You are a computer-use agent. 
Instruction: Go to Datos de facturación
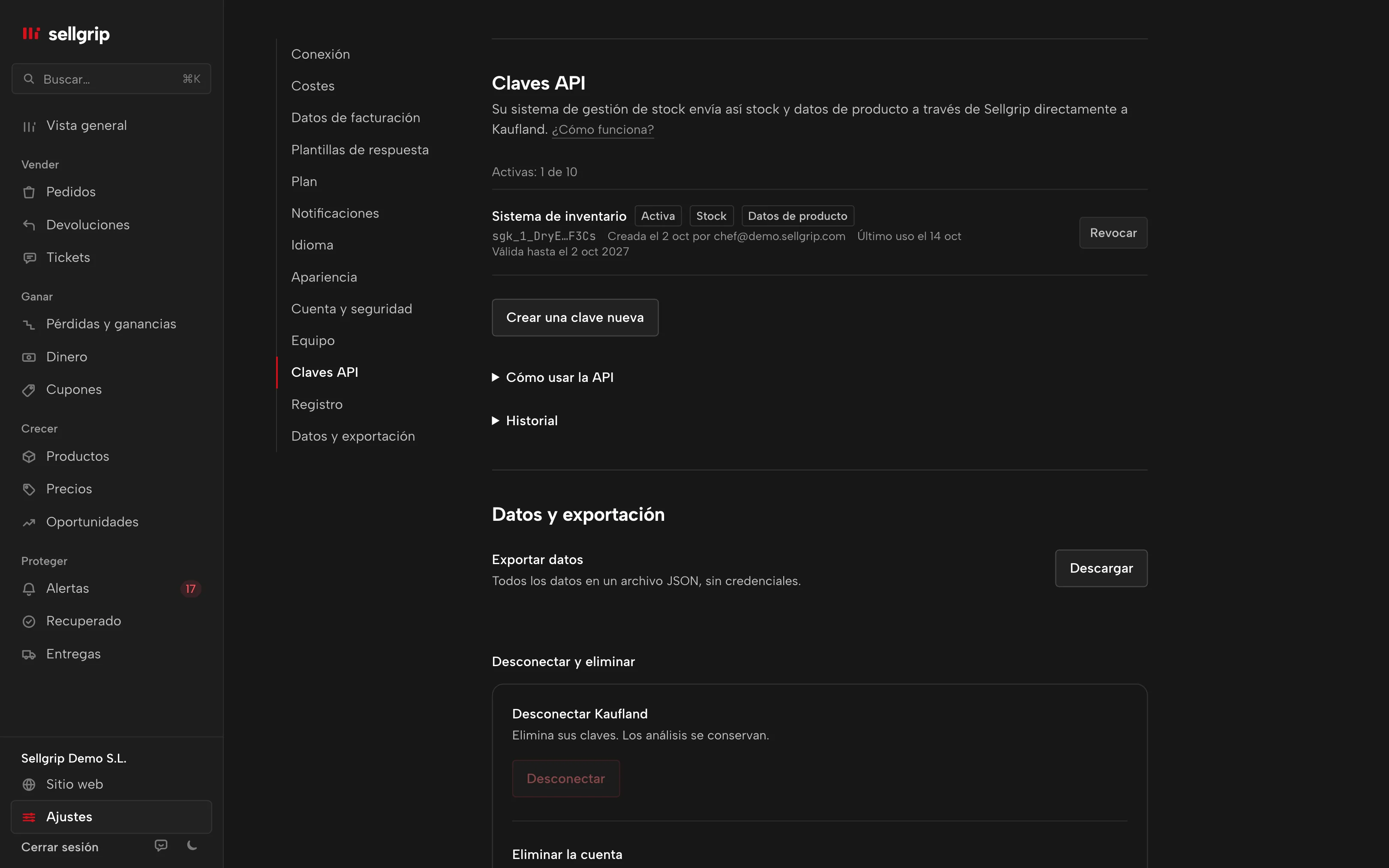click(355, 118)
